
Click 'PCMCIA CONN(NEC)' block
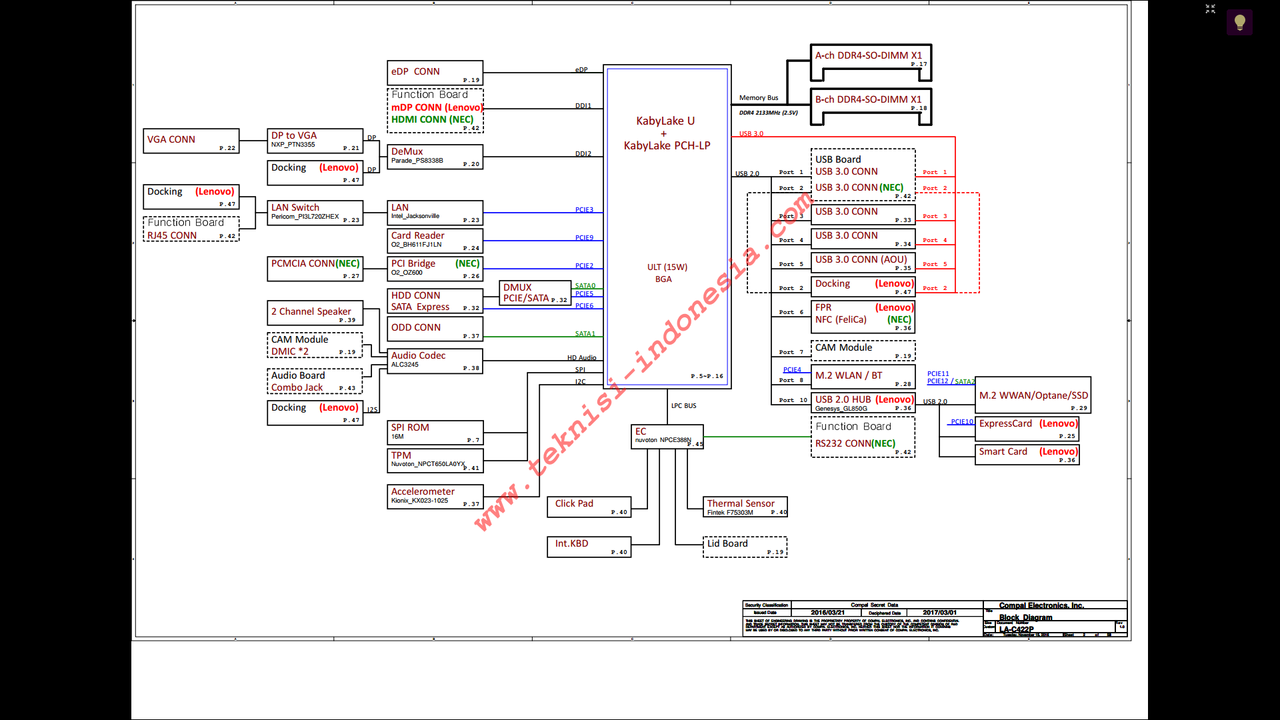pos(315,268)
